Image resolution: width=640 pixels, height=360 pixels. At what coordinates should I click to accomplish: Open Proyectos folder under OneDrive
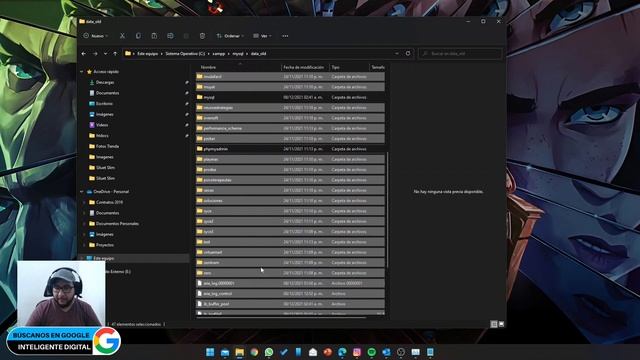pyautogui.click(x=105, y=245)
